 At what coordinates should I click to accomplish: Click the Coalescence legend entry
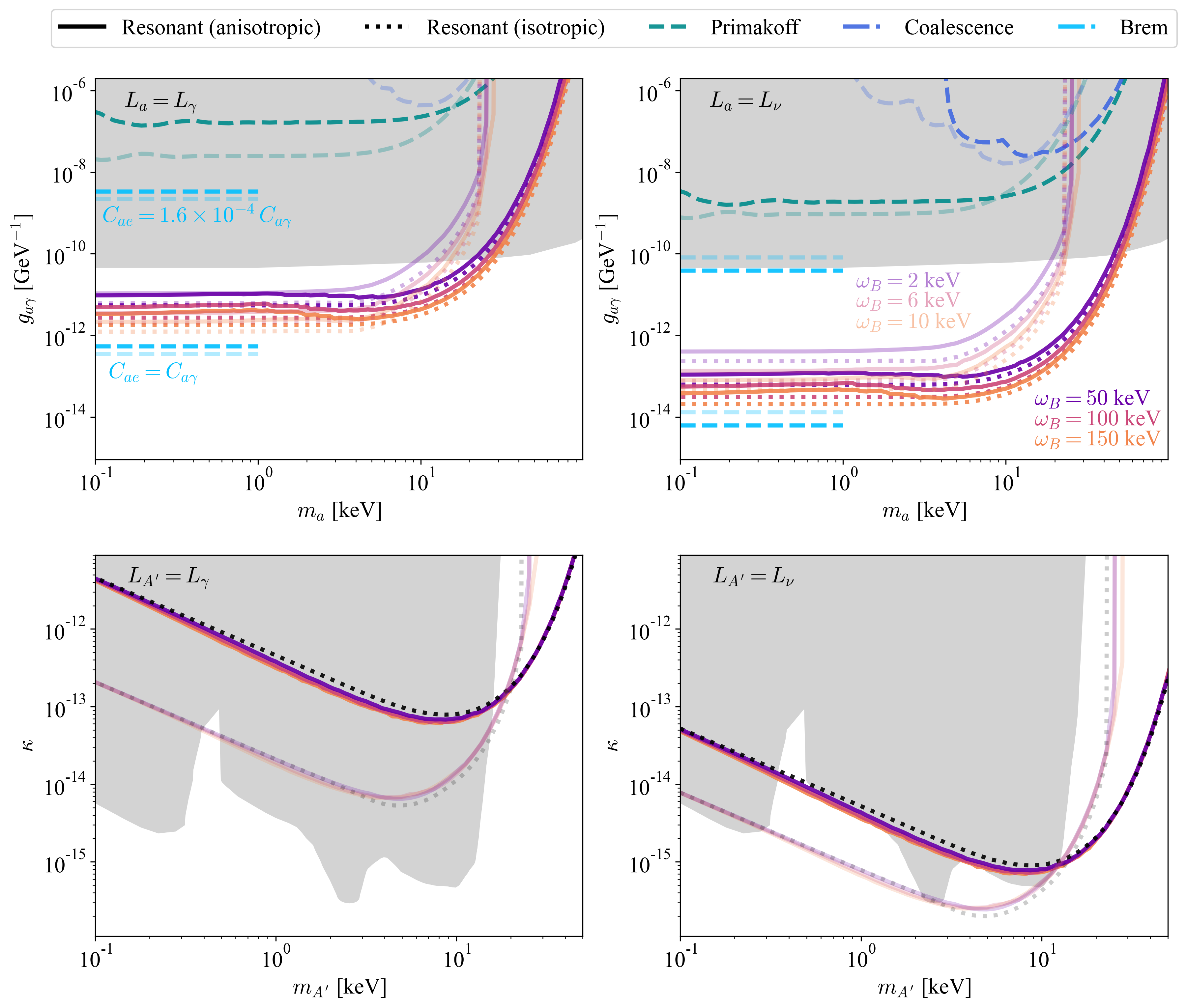[x=958, y=27]
